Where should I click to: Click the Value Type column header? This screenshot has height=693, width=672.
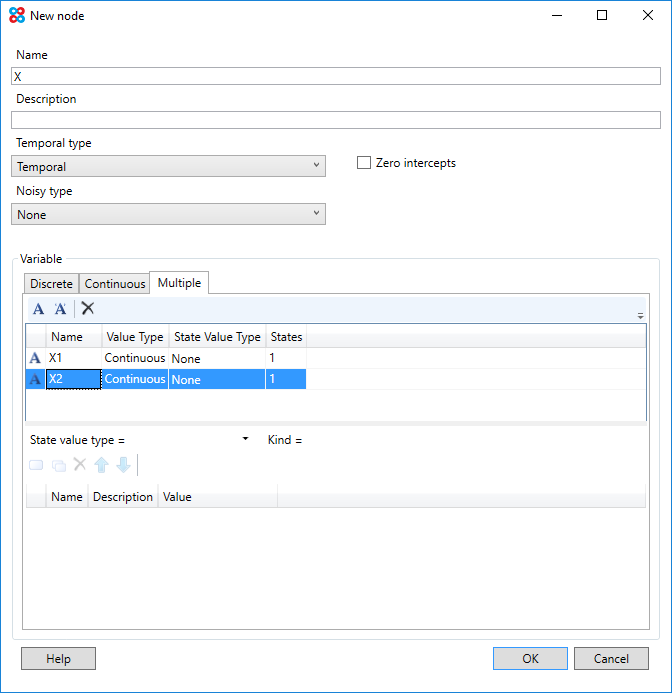point(135,337)
